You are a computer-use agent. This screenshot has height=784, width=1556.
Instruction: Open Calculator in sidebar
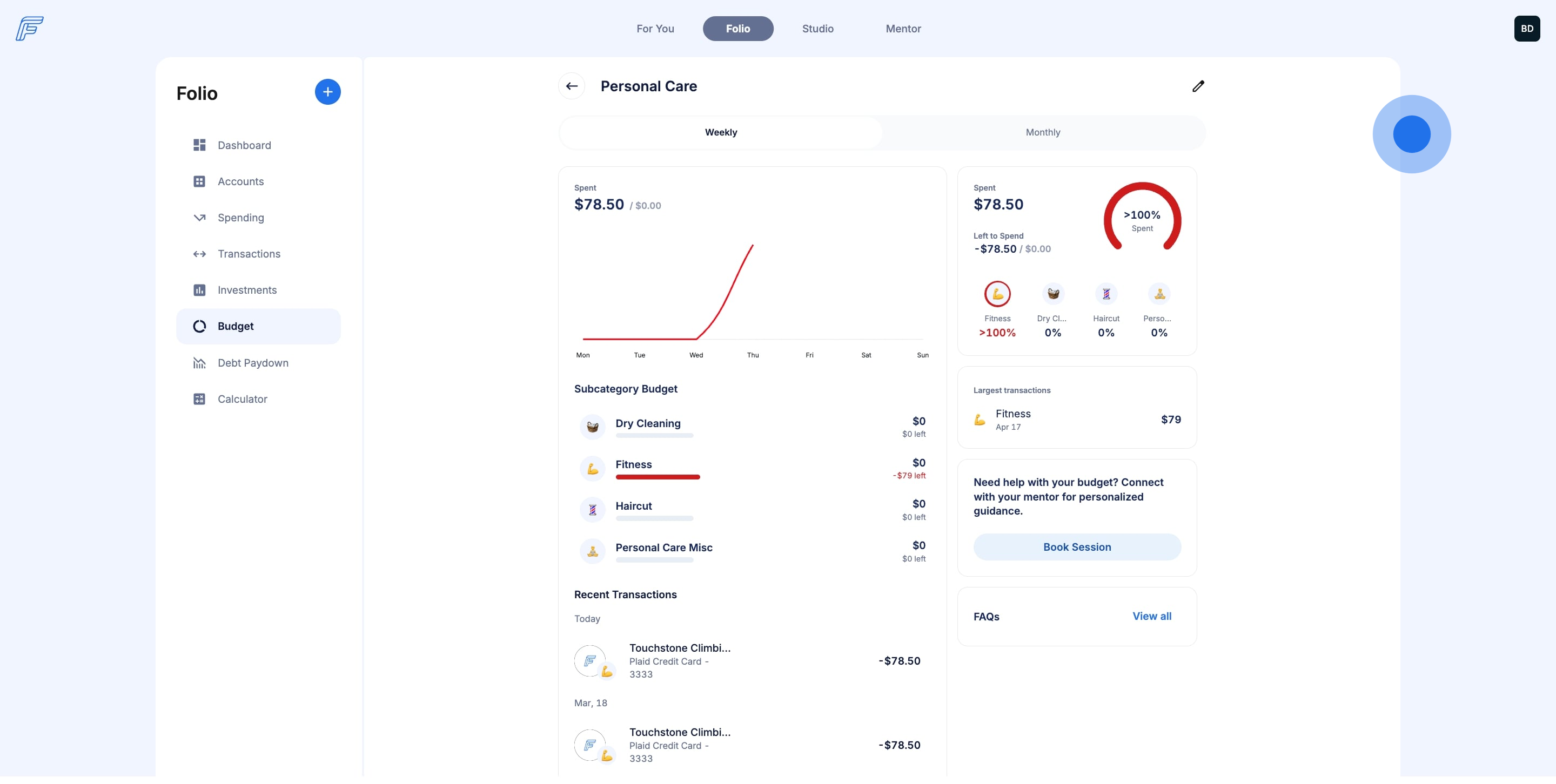[242, 399]
